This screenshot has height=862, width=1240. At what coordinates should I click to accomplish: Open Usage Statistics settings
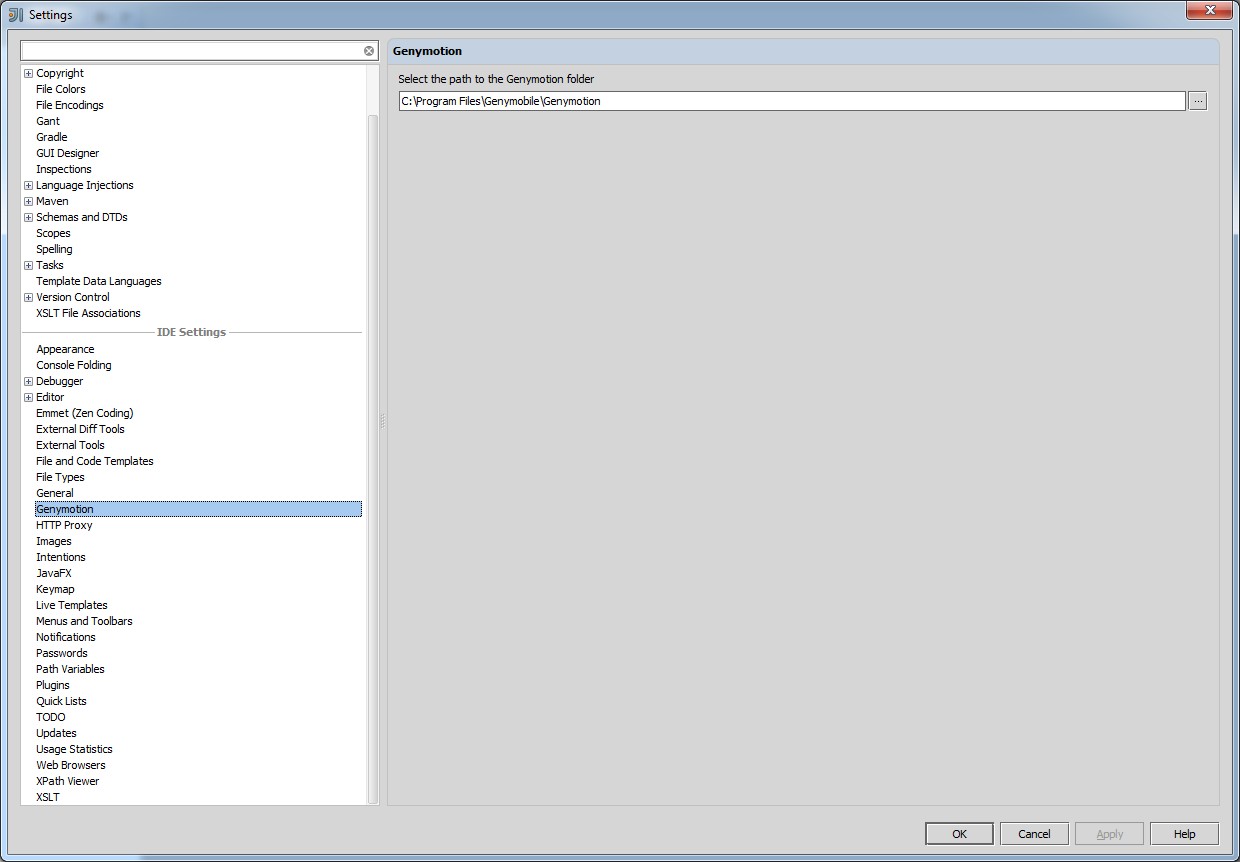click(x=74, y=749)
